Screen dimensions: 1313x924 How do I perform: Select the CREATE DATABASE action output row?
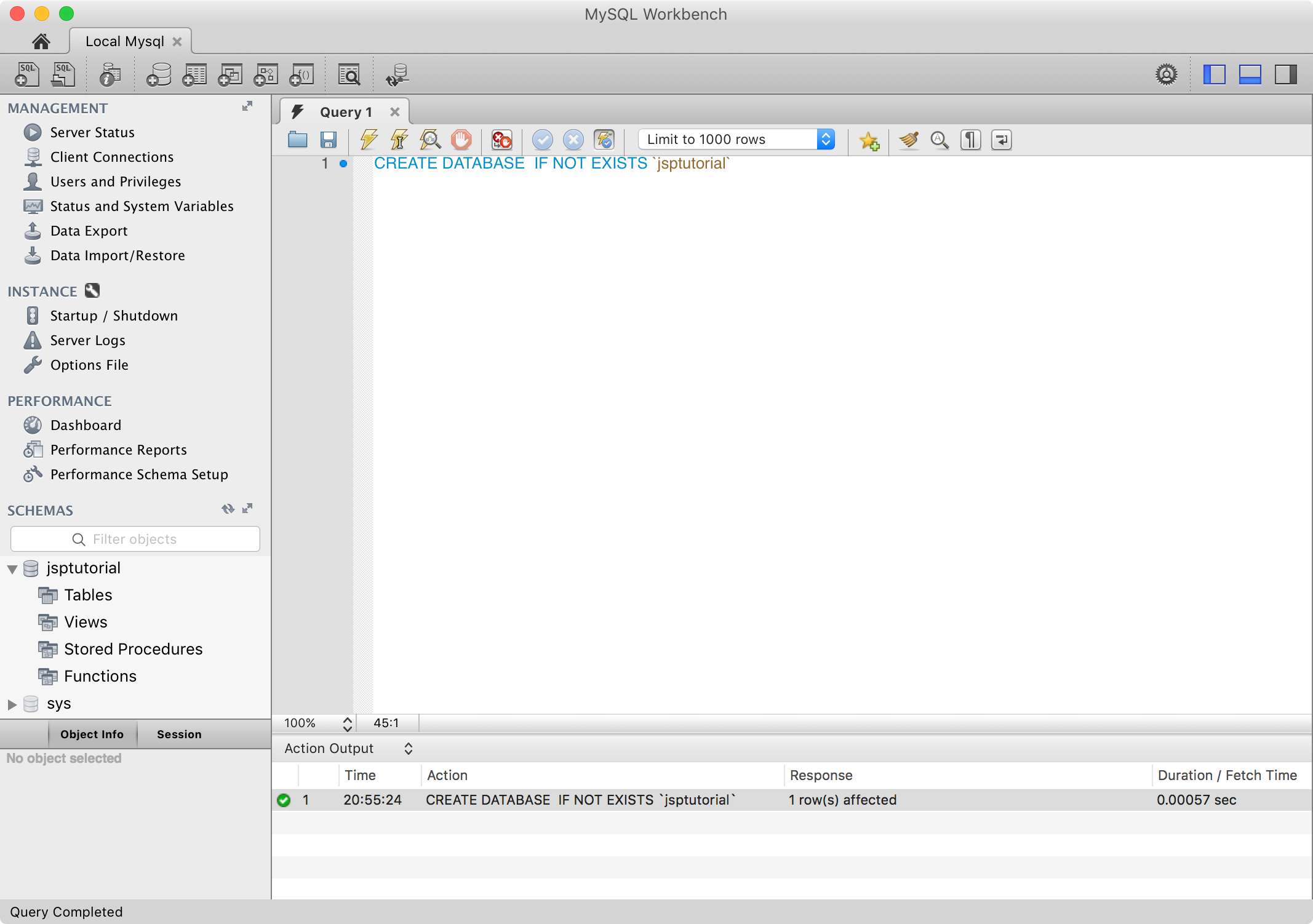[792, 800]
